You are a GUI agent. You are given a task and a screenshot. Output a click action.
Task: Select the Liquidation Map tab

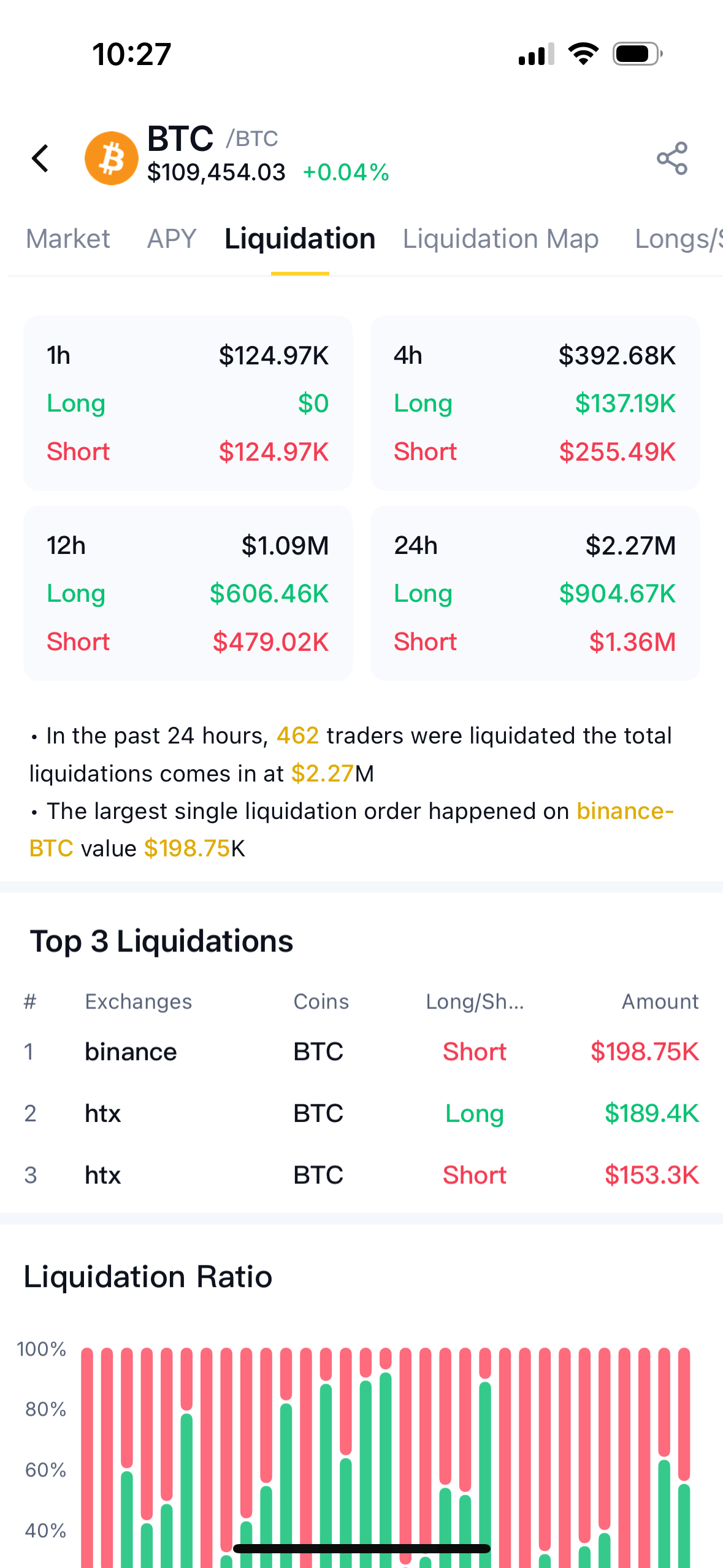pos(500,239)
